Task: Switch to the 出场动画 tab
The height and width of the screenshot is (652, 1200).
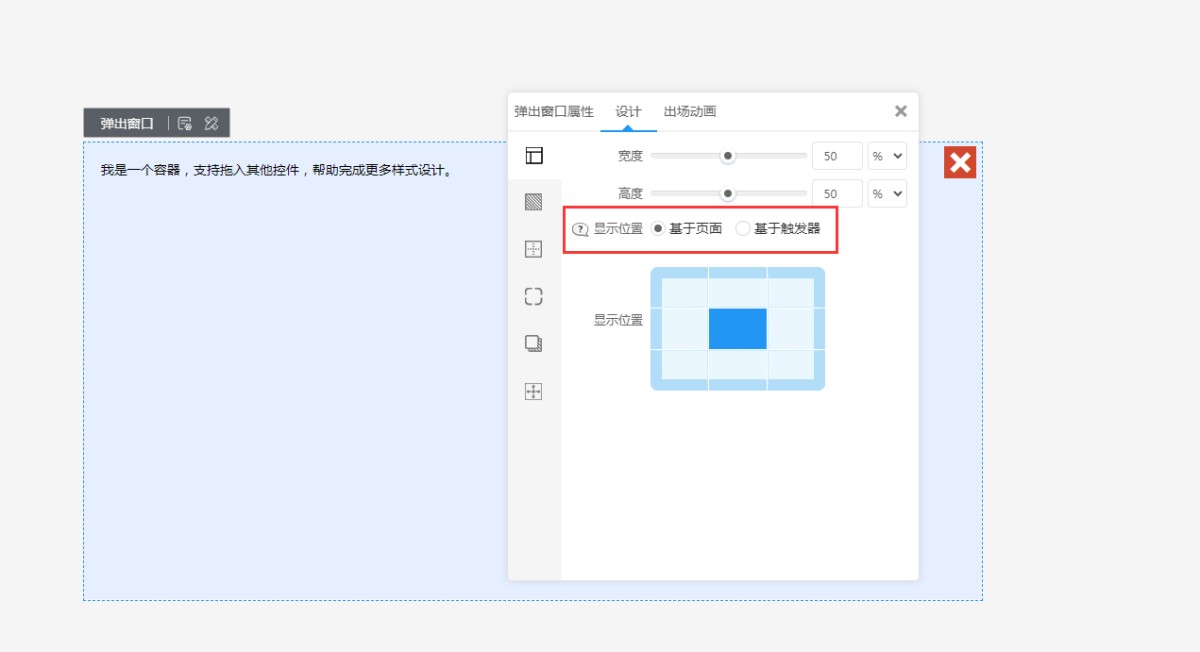Action: tap(690, 112)
